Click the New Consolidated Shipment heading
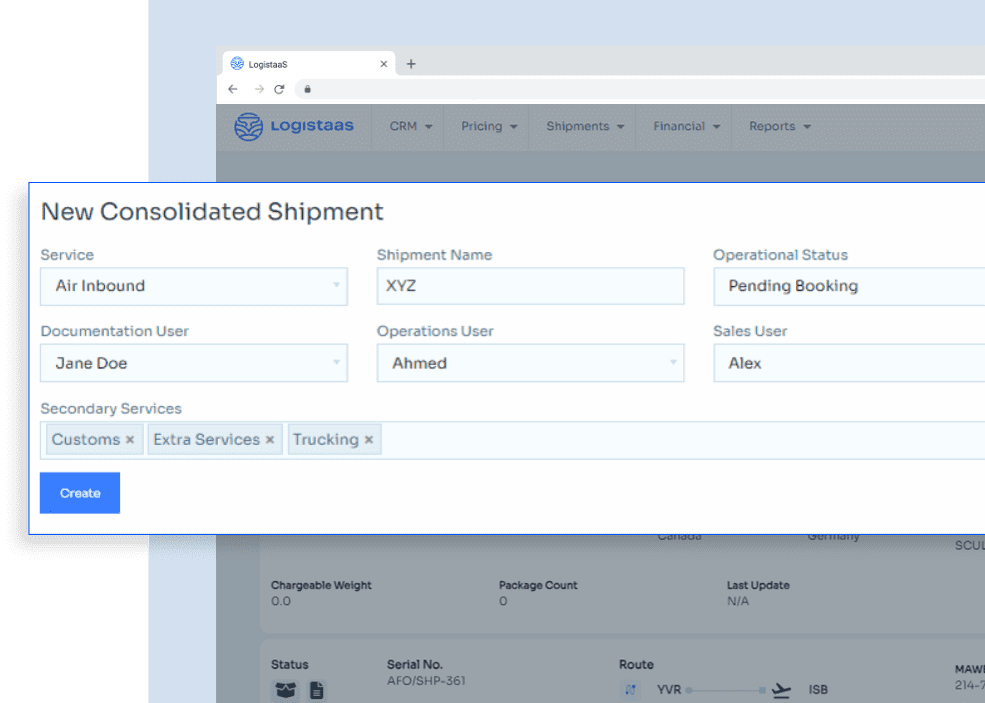Viewport: 985px width, 703px height. (x=212, y=212)
